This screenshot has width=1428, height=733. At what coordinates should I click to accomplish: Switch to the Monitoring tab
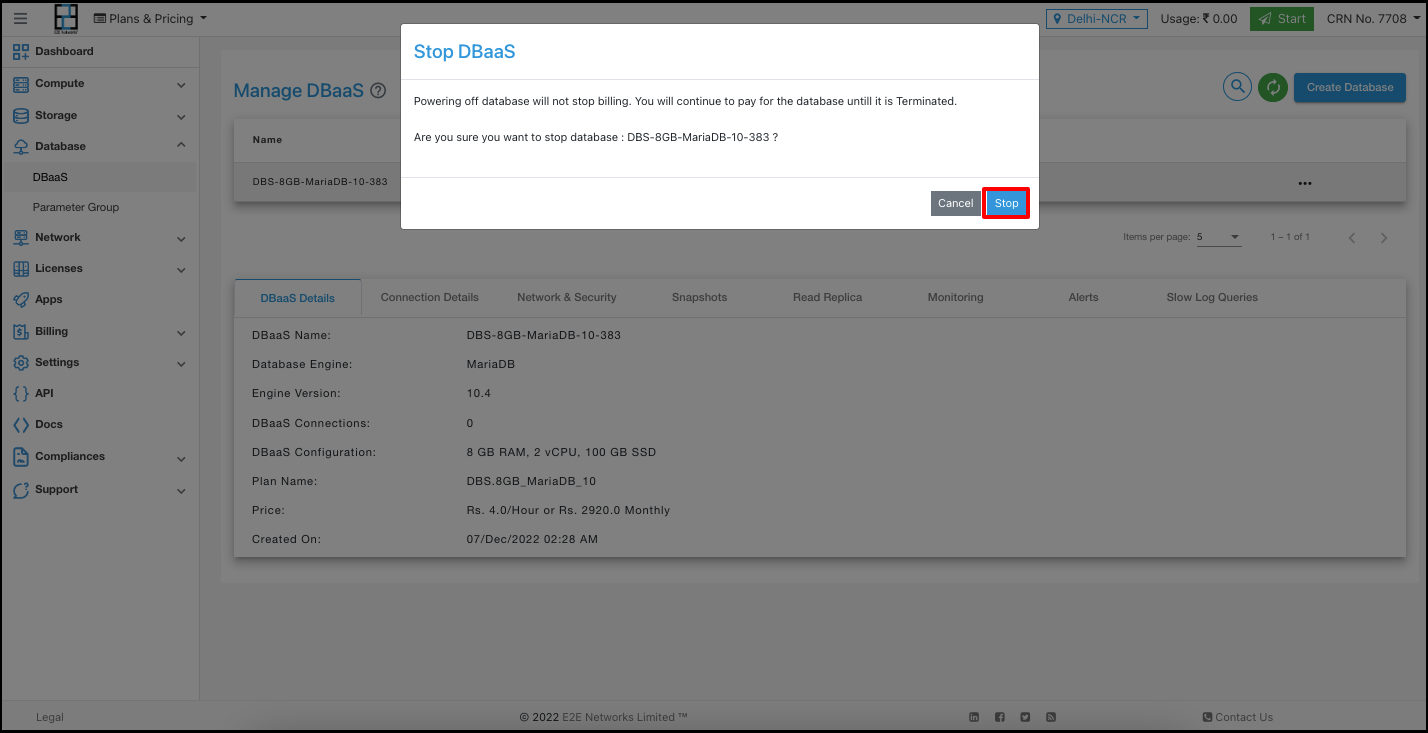point(955,297)
